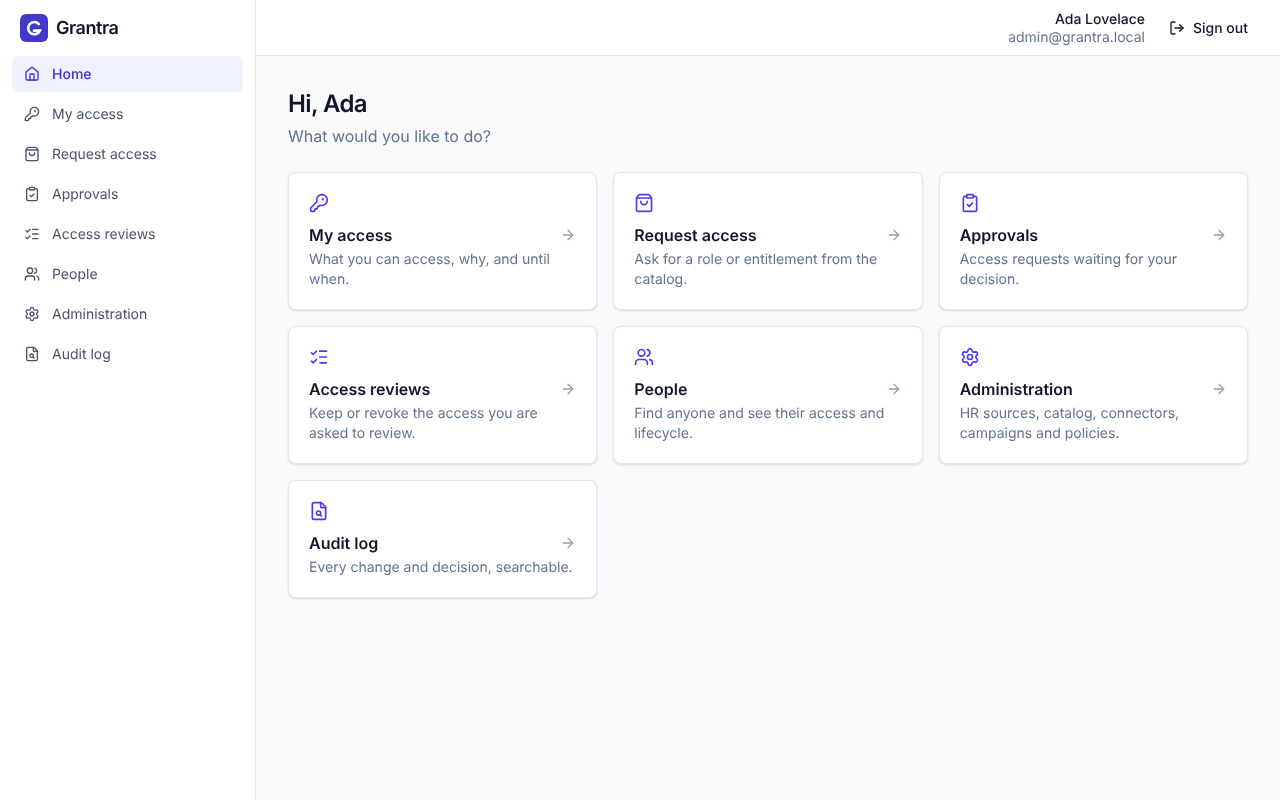Click the file search icon on Audit log card
The image size is (1280, 800).
tap(319, 511)
